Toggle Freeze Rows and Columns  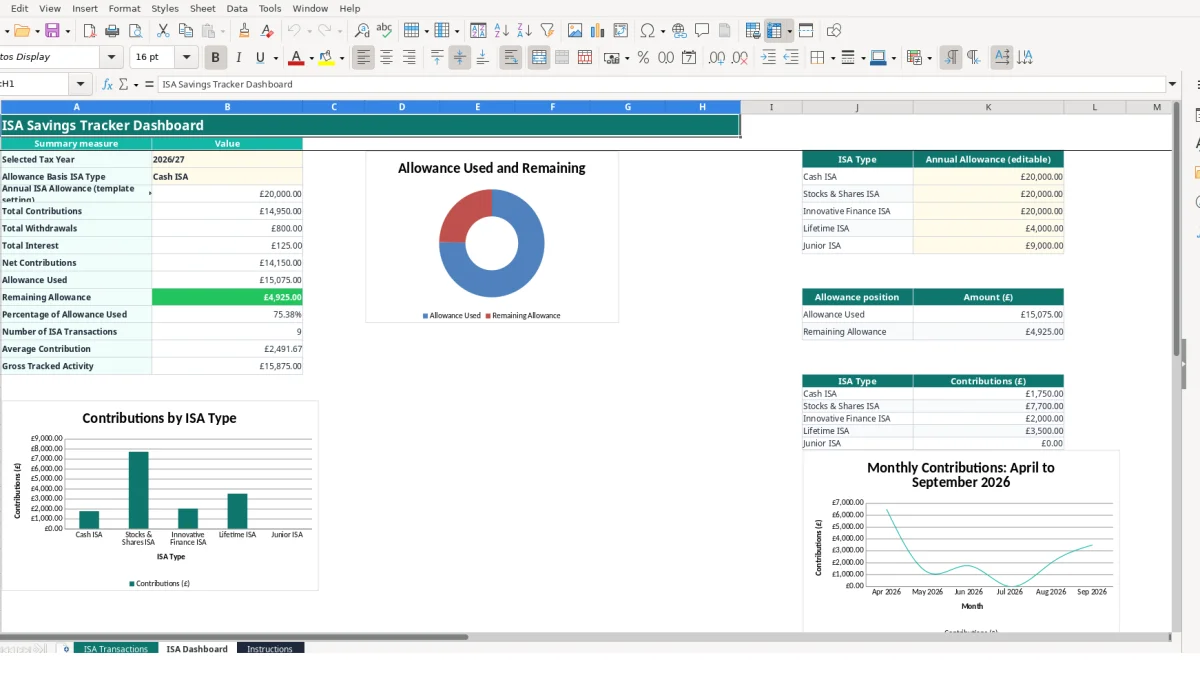coord(772,31)
